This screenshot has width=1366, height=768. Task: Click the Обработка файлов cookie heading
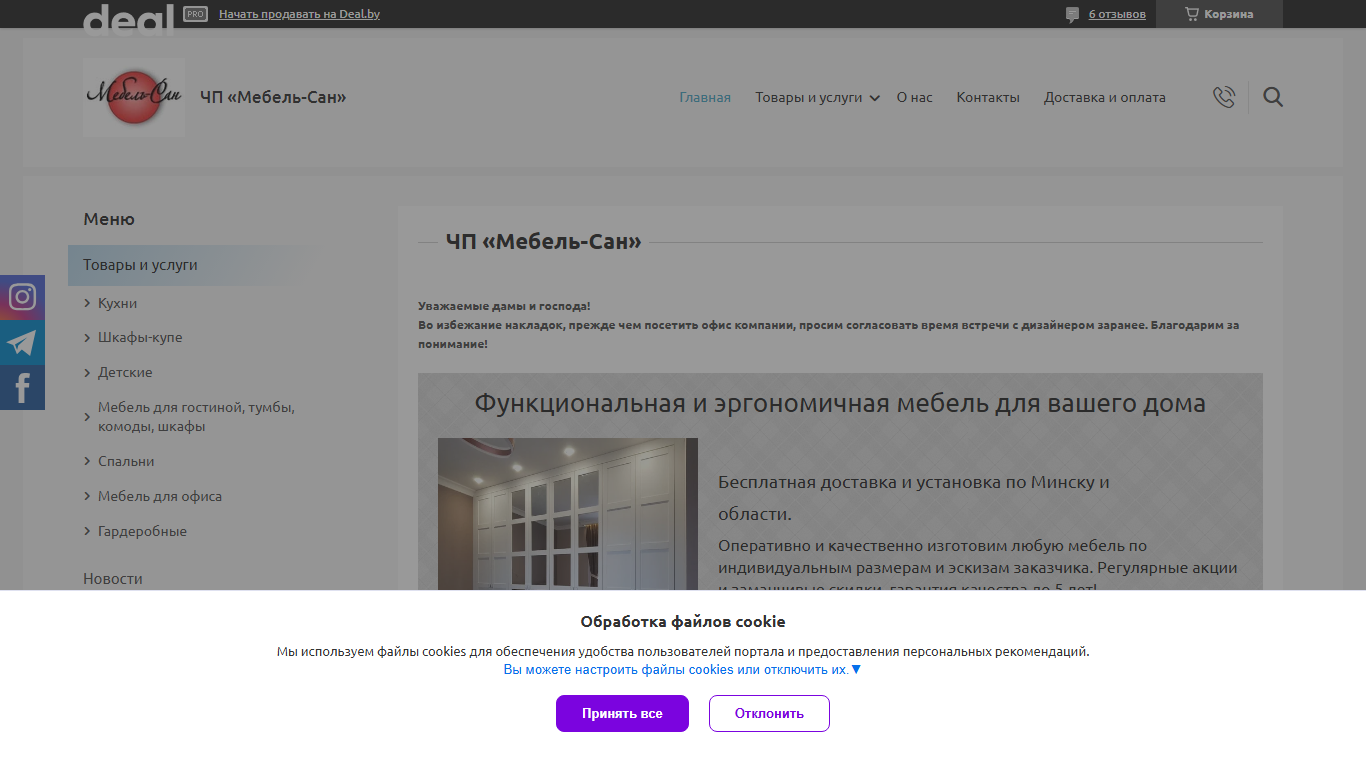click(x=683, y=621)
